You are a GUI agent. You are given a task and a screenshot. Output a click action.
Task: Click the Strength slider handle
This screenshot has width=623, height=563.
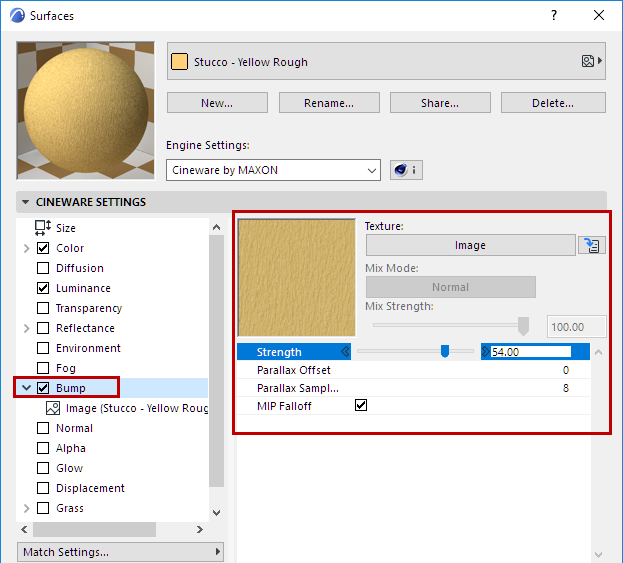tap(445, 351)
